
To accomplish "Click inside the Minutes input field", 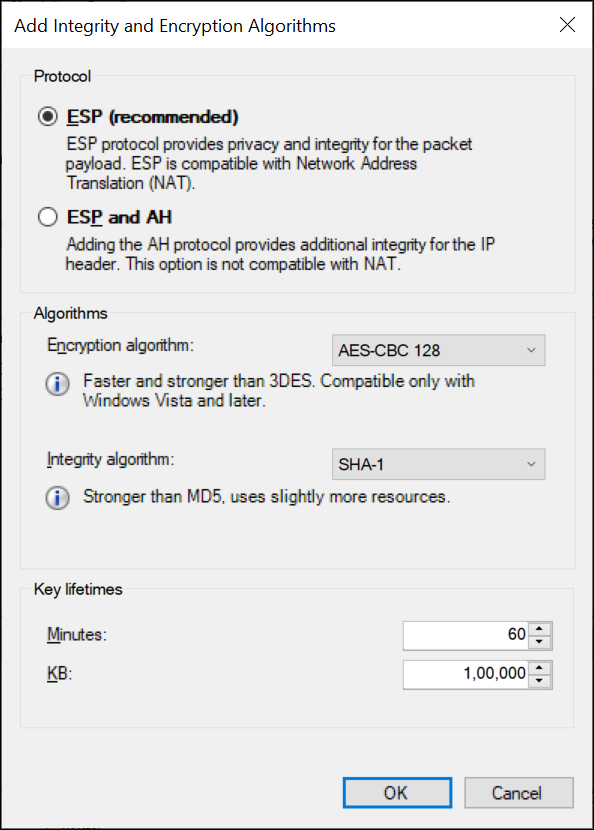I will click(x=465, y=635).
